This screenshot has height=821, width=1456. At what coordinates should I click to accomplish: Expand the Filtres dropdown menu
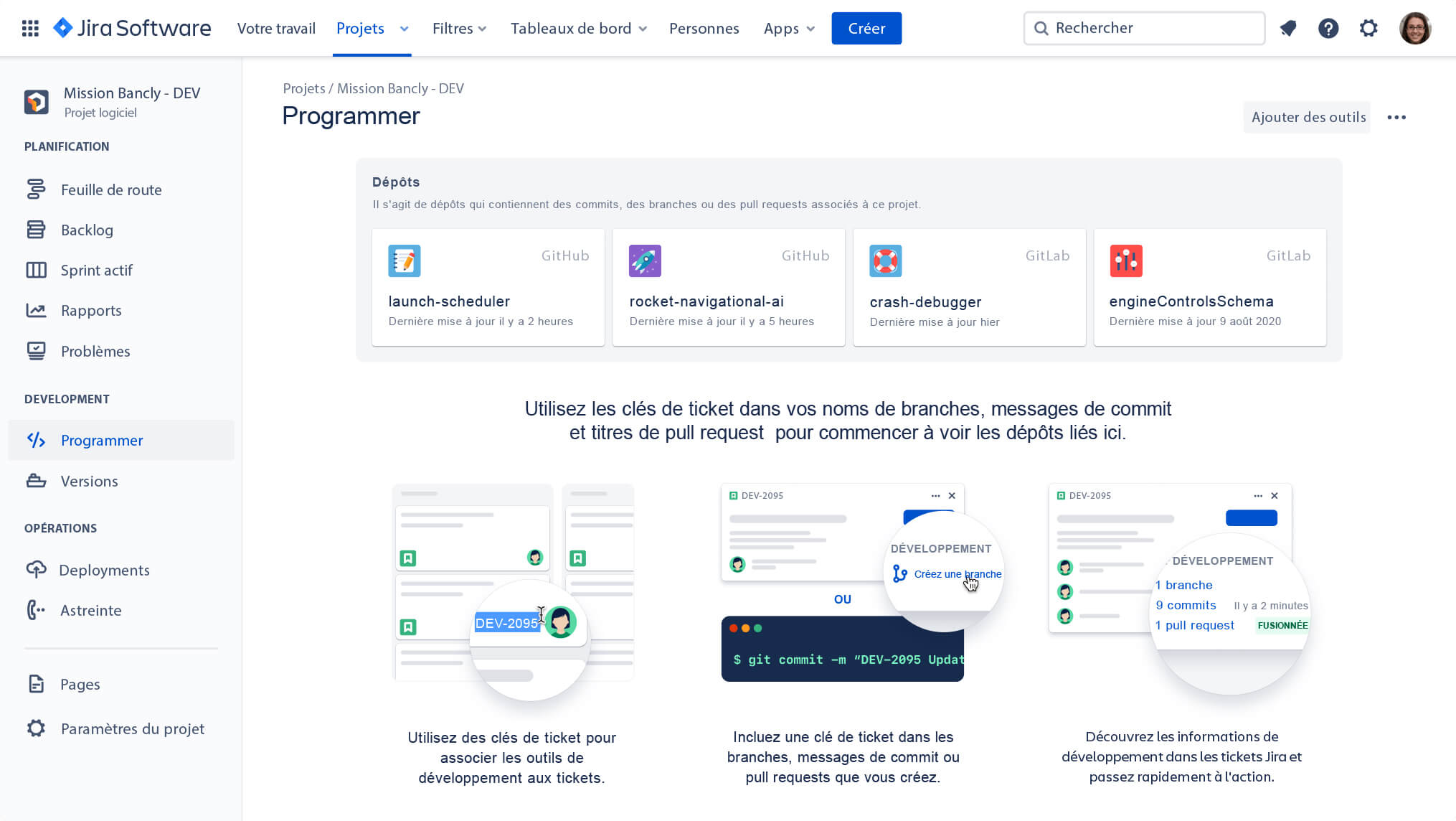click(459, 29)
